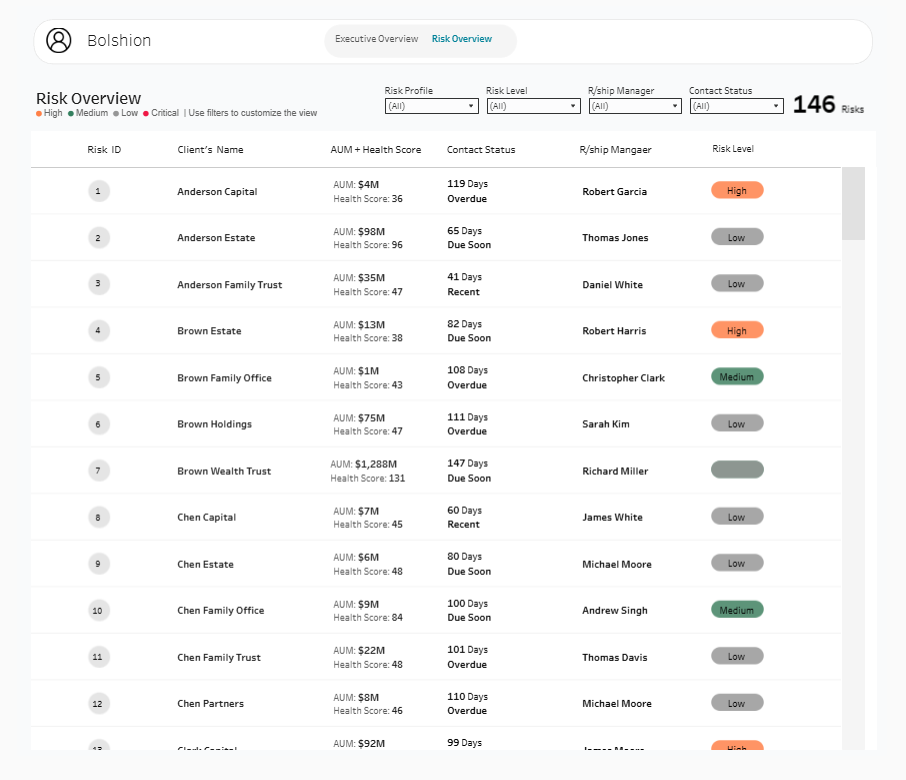Click manager name Sarah Kim
Screen dimensions: 906x780
pyautogui.click(x=606, y=424)
